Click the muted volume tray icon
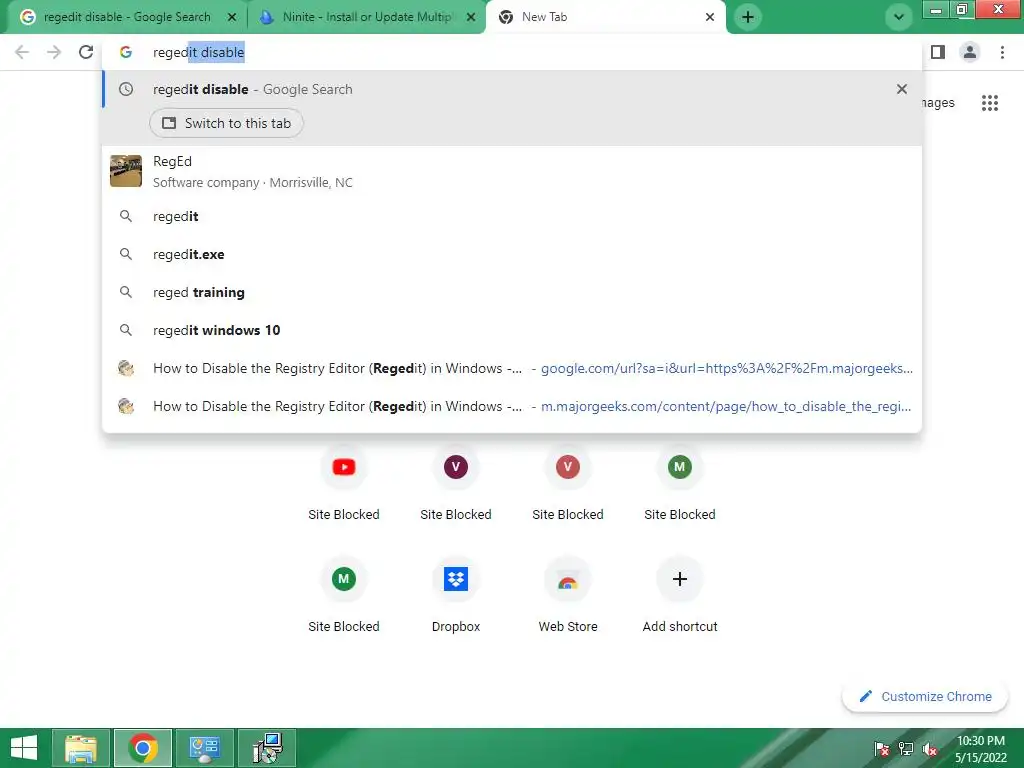The image size is (1024, 768). click(x=930, y=749)
